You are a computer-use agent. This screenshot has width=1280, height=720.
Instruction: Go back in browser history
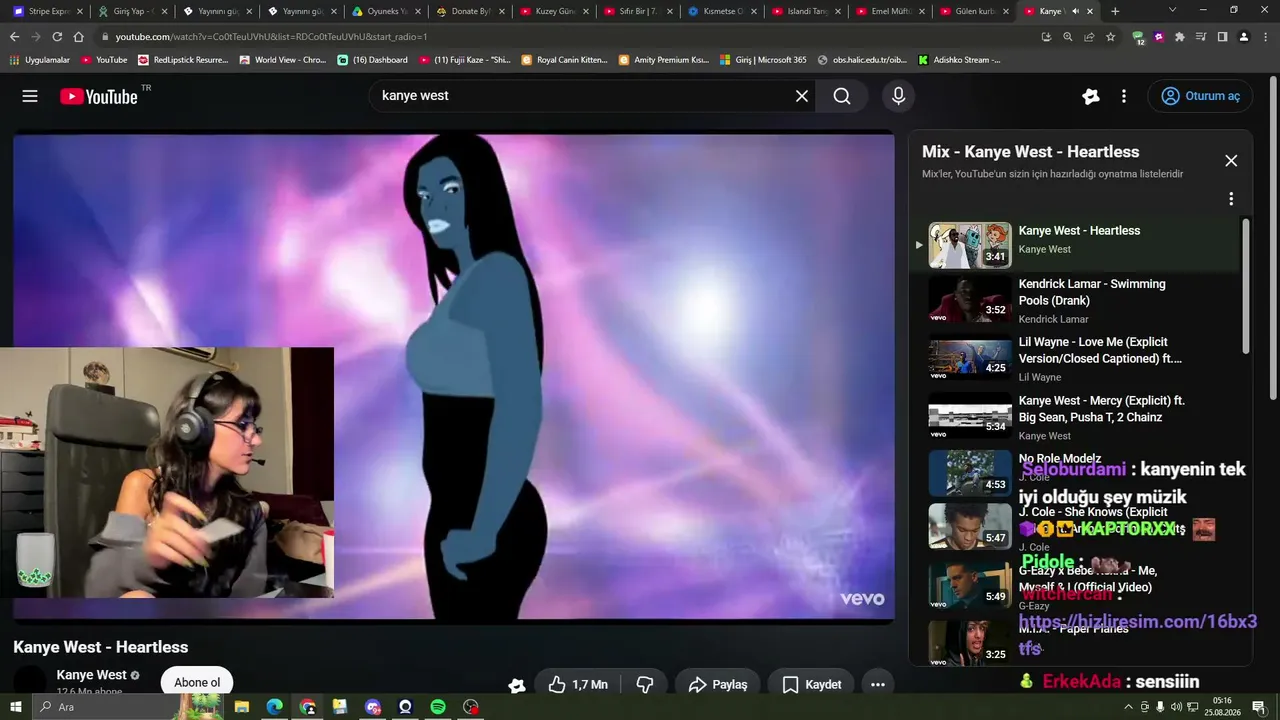(x=14, y=37)
